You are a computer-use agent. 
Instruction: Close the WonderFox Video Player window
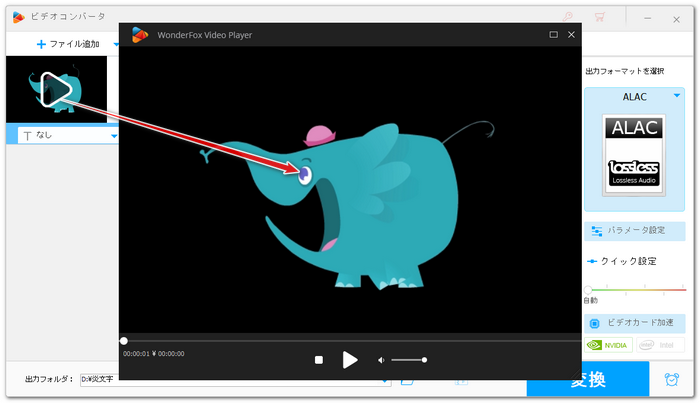[572, 35]
